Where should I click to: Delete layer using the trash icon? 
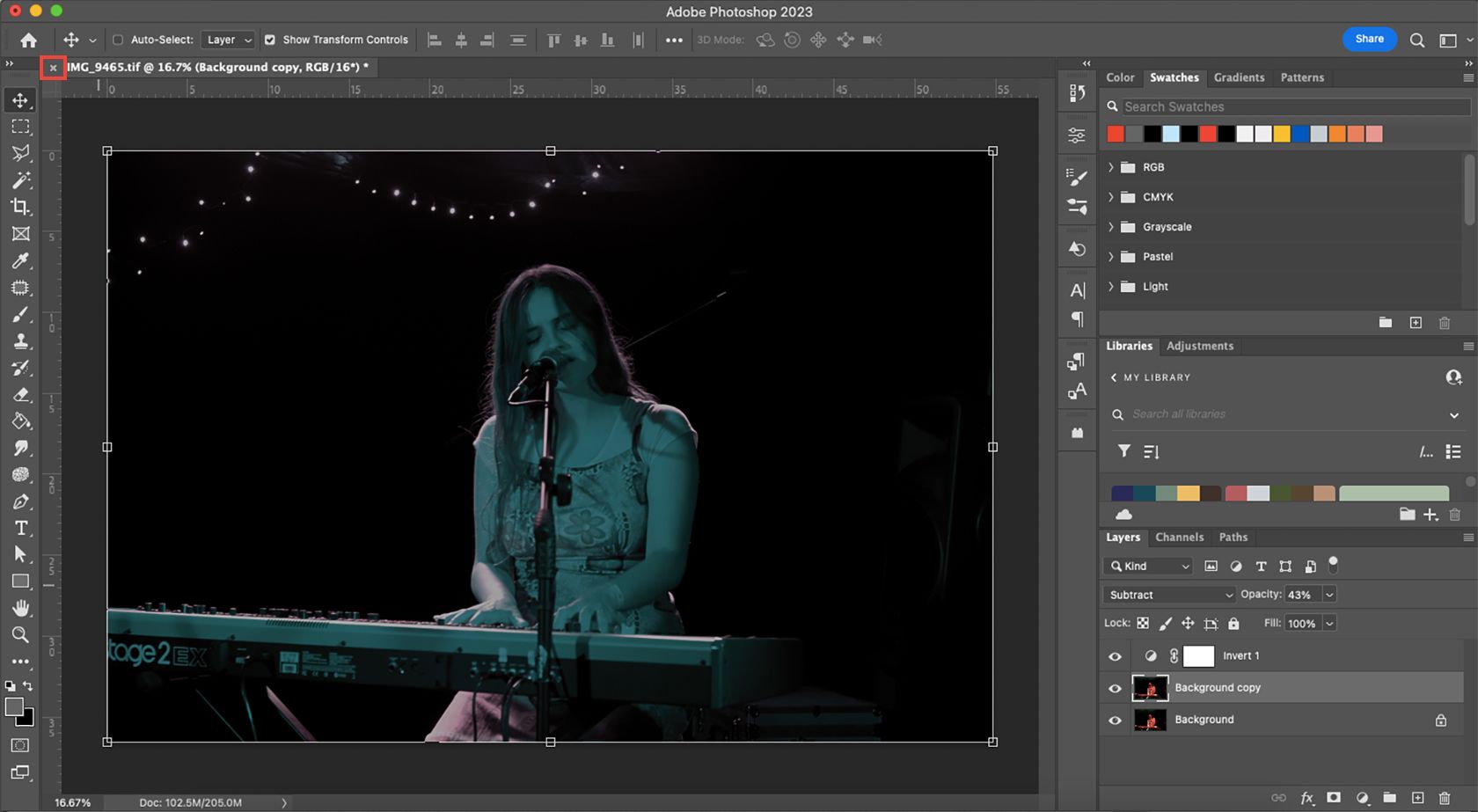[1444, 798]
